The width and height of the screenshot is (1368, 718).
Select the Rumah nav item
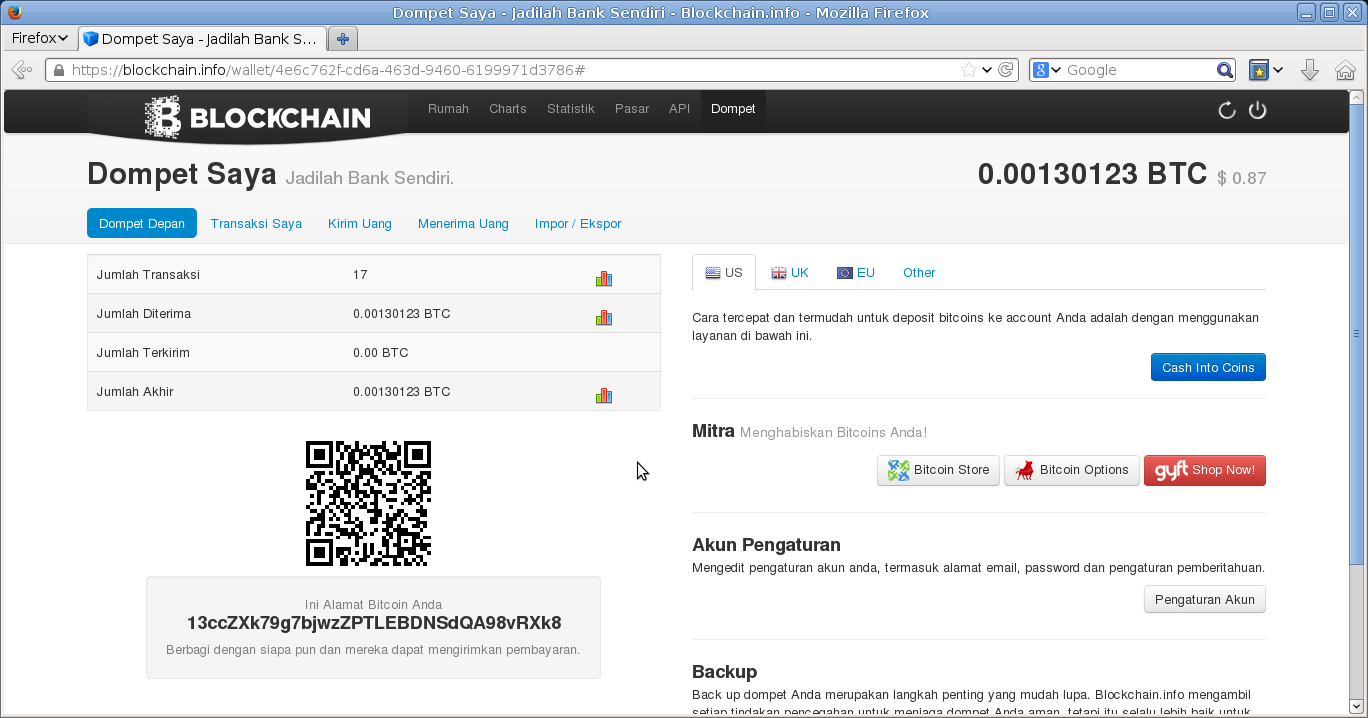coord(448,109)
